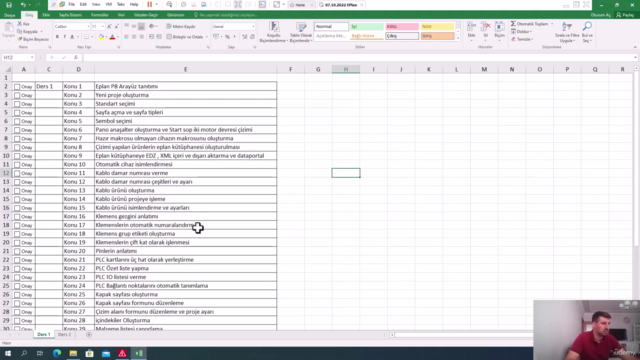Decrease the font size
The image size is (640, 360).
click(x=116, y=27)
